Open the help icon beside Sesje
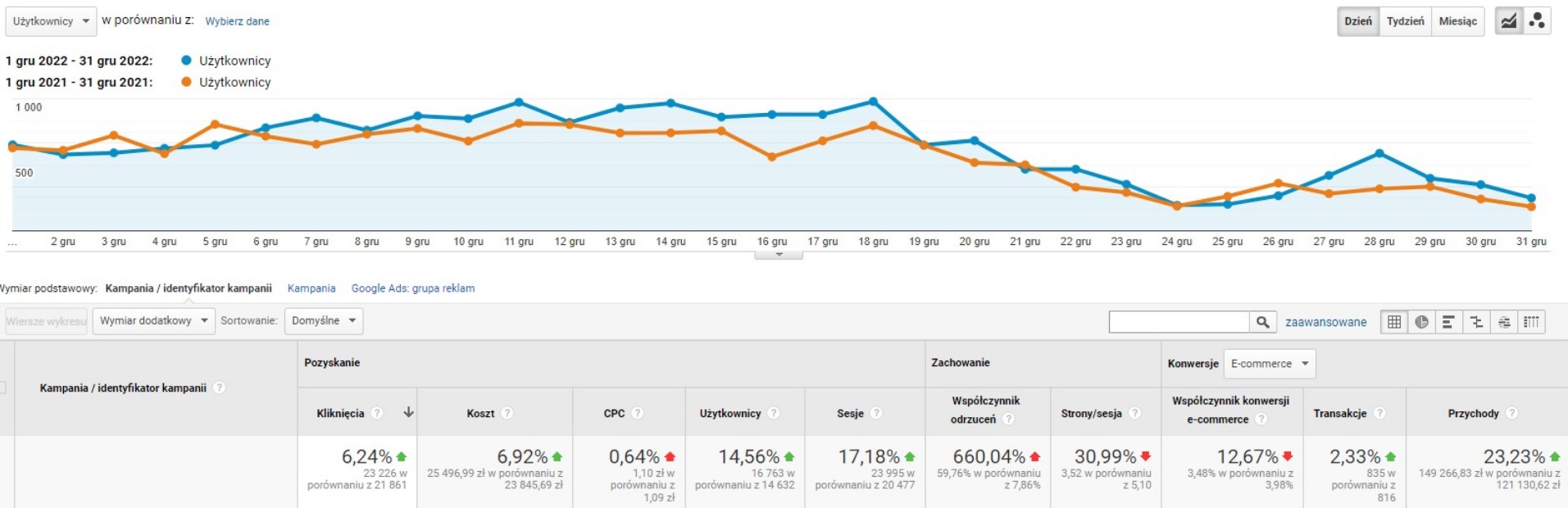The width and height of the screenshot is (1568, 508). pyautogui.click(x=876, y=413)
